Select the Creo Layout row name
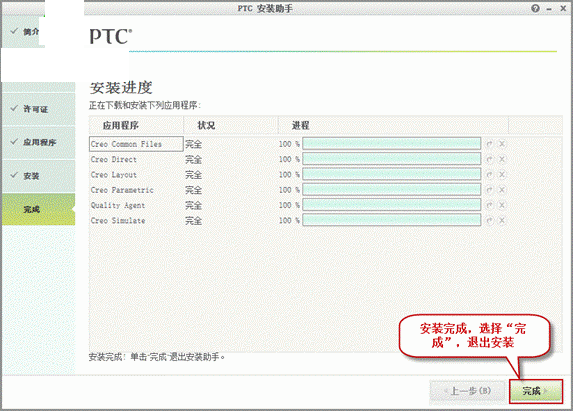573x411 pixels. pyautogui.click(x=114, y=175)
